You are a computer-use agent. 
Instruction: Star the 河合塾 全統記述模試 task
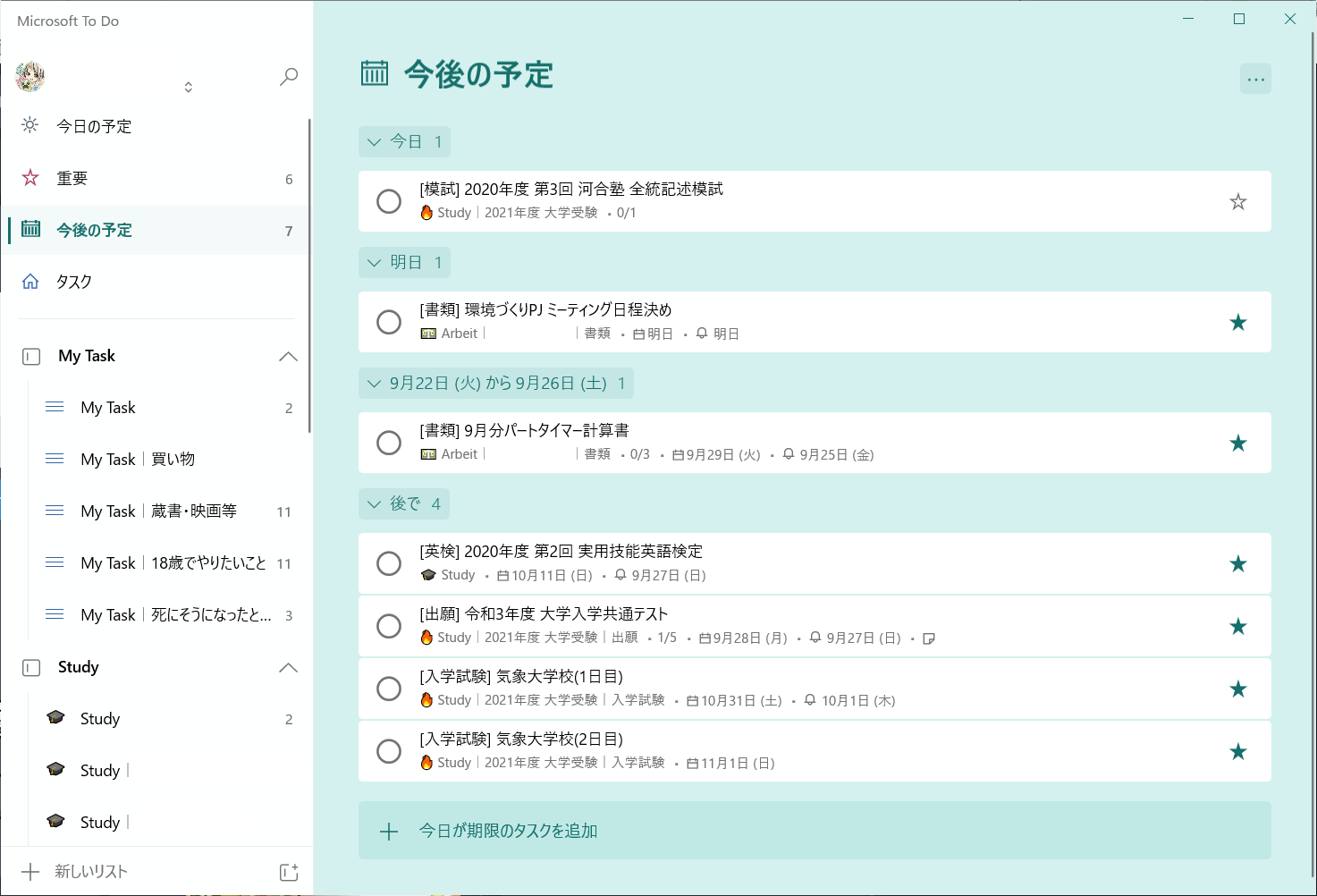tap(1237, 202)
